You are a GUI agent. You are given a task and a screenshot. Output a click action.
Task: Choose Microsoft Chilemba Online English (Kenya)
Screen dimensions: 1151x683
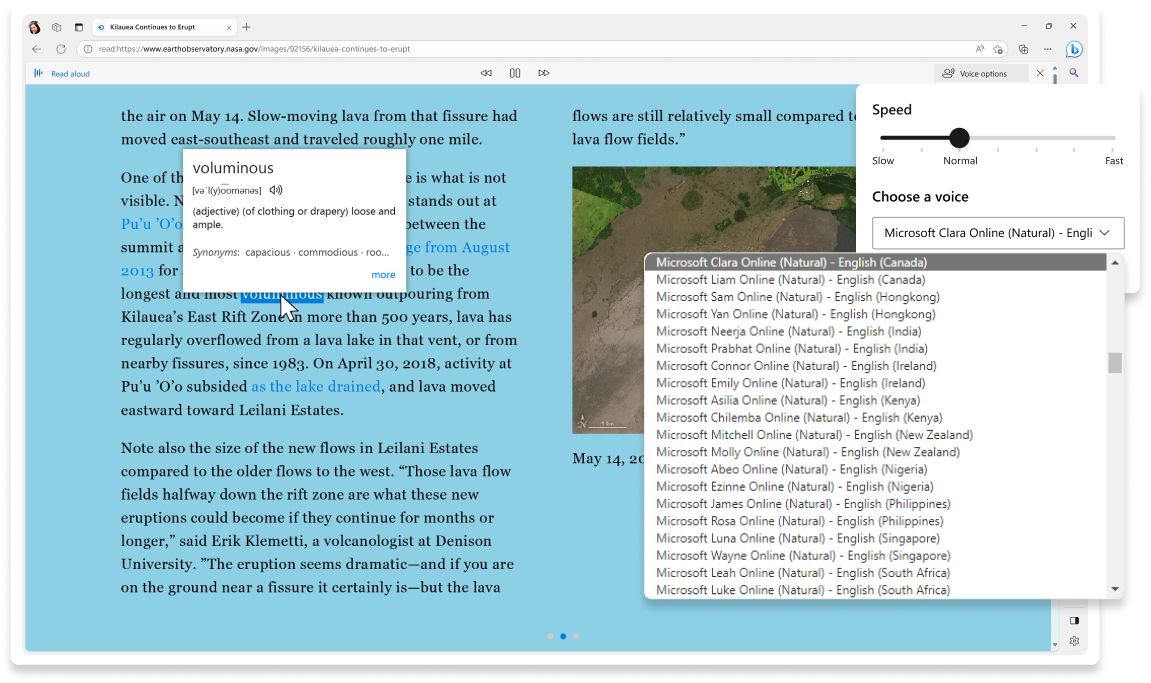point(875,418)
